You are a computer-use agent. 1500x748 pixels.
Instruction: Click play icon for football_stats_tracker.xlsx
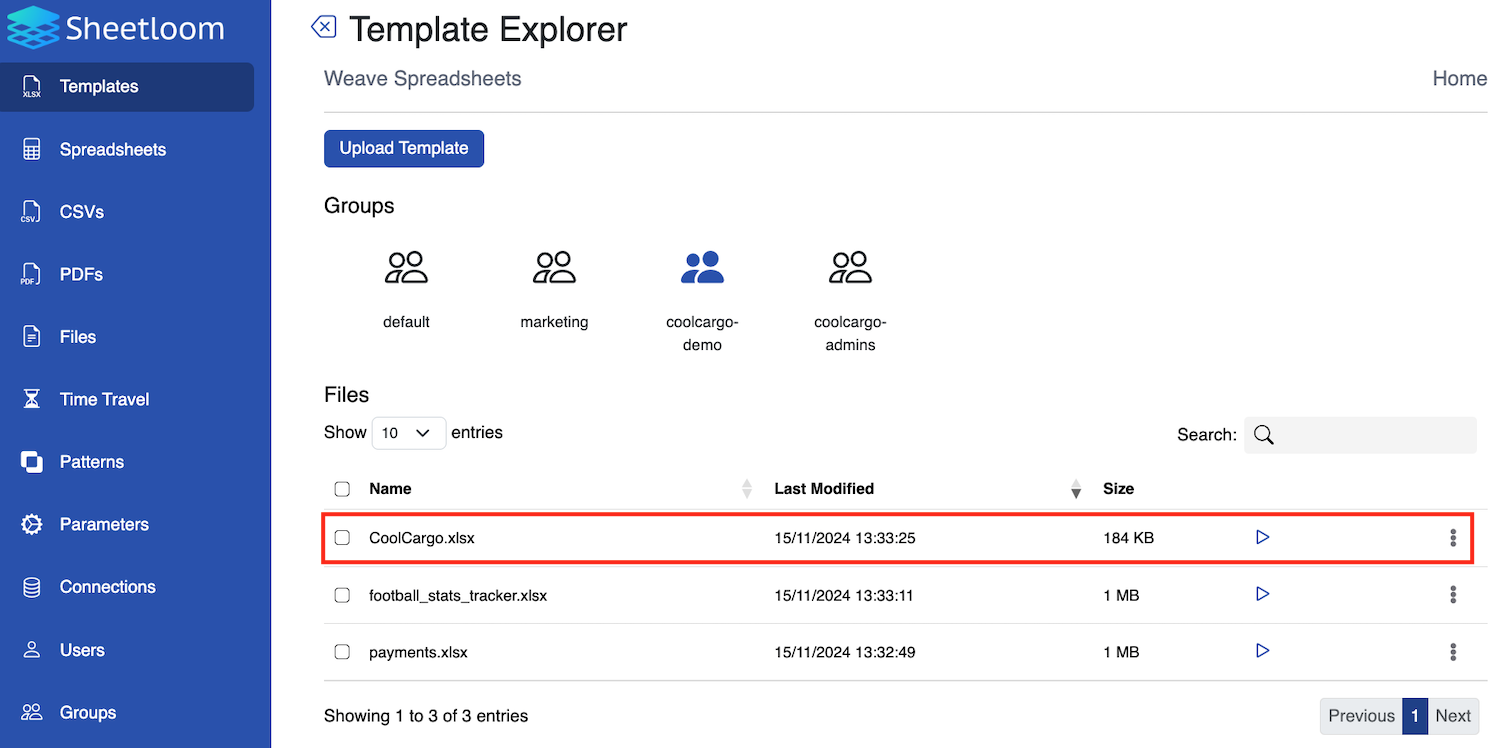click(1262, 595)
